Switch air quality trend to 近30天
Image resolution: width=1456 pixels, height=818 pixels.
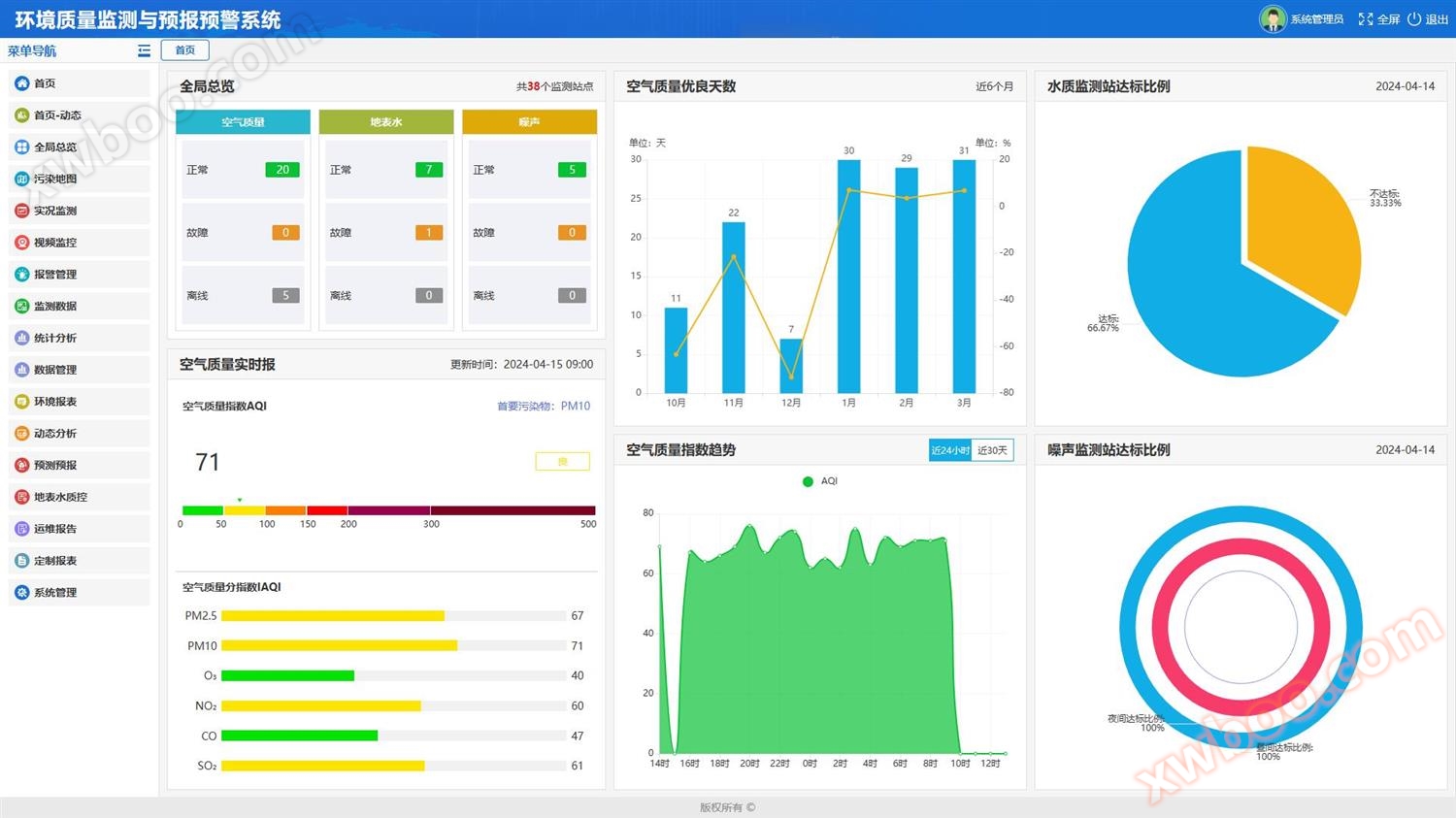coord(992,449)
